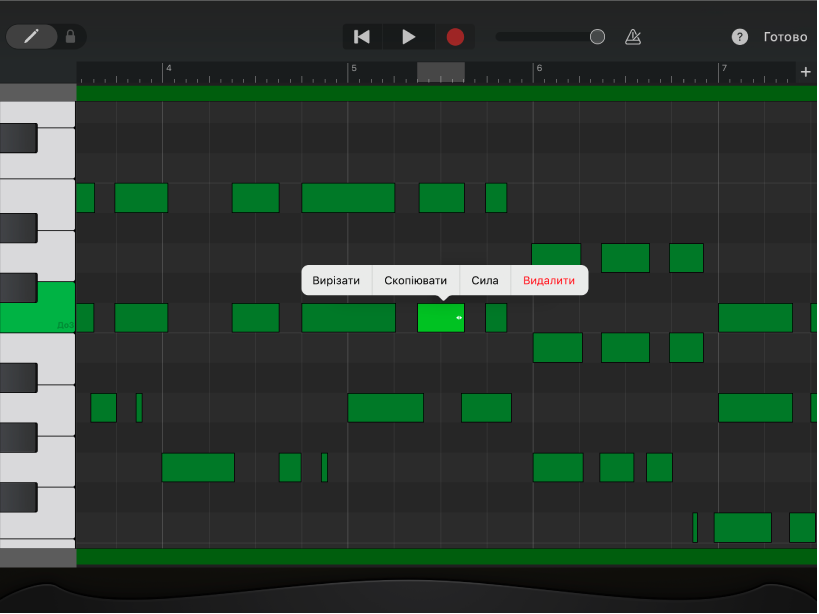Click bar 4 marker on the ruler

click(168, 68)
